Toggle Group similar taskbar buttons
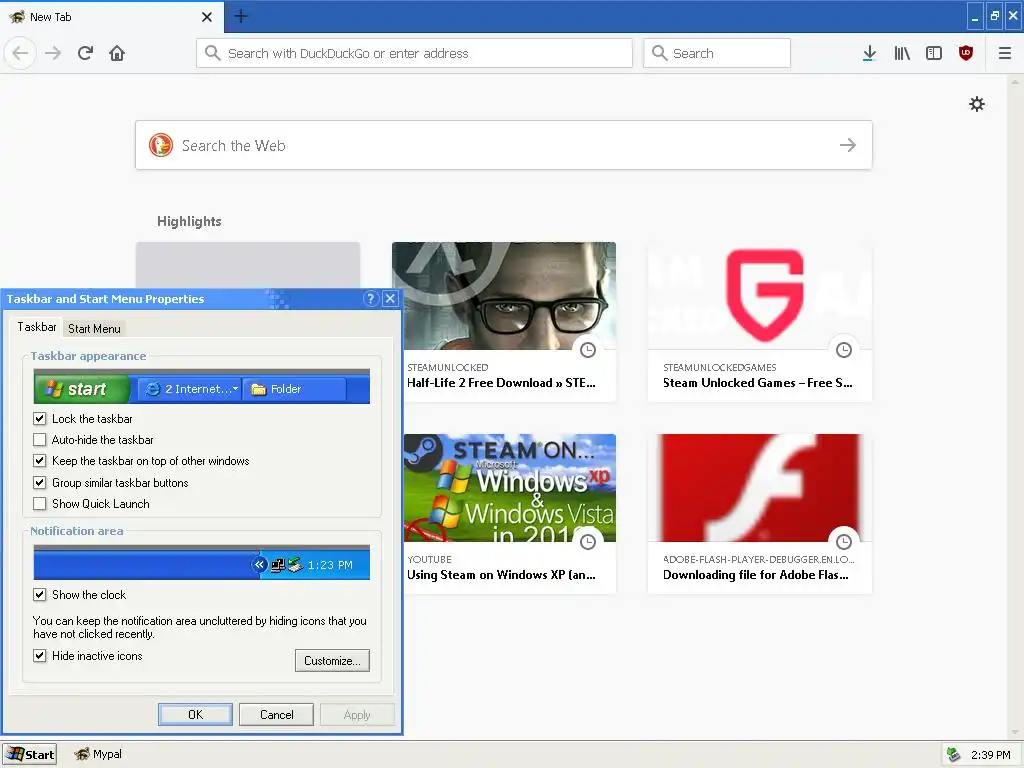The width and height of the screenshot is (1024, 768). 40,483
